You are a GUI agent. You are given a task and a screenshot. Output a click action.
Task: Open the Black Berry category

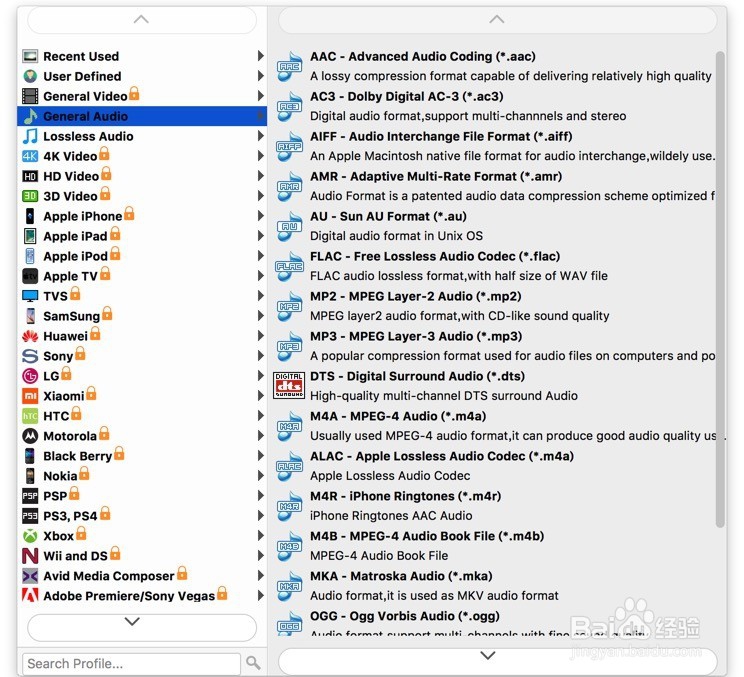coord(142,456)
